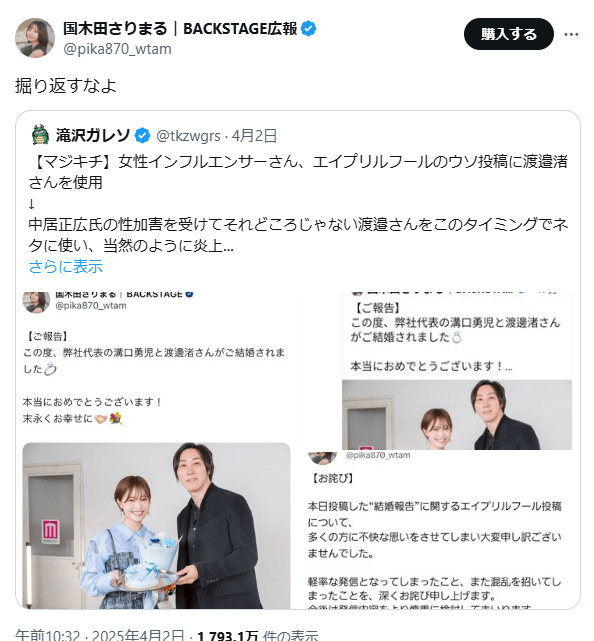The image size is (594, 641).
Task: Expand the quoted text with さらに表示
Action: click(65, 267)
